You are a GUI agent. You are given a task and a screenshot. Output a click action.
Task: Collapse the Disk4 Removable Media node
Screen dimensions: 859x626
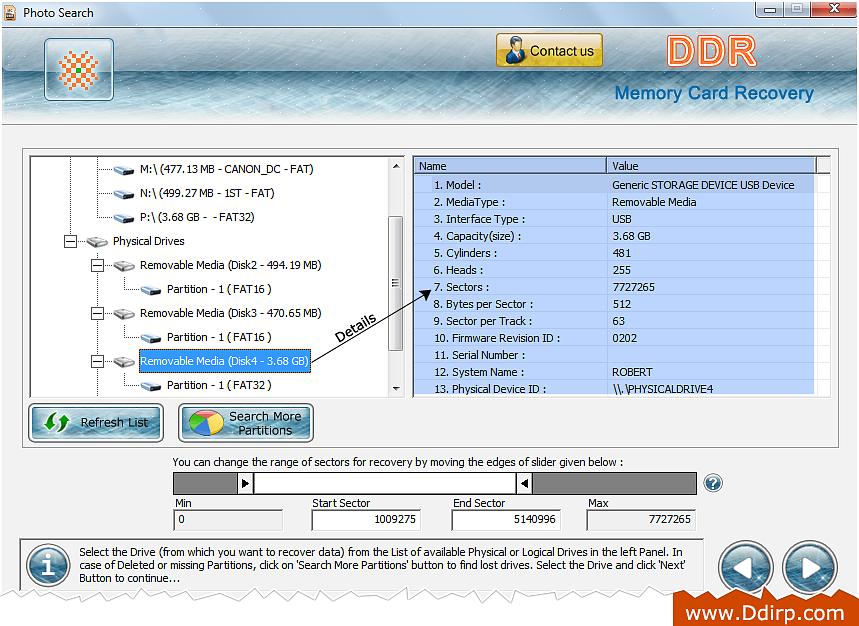pos(97,361)
